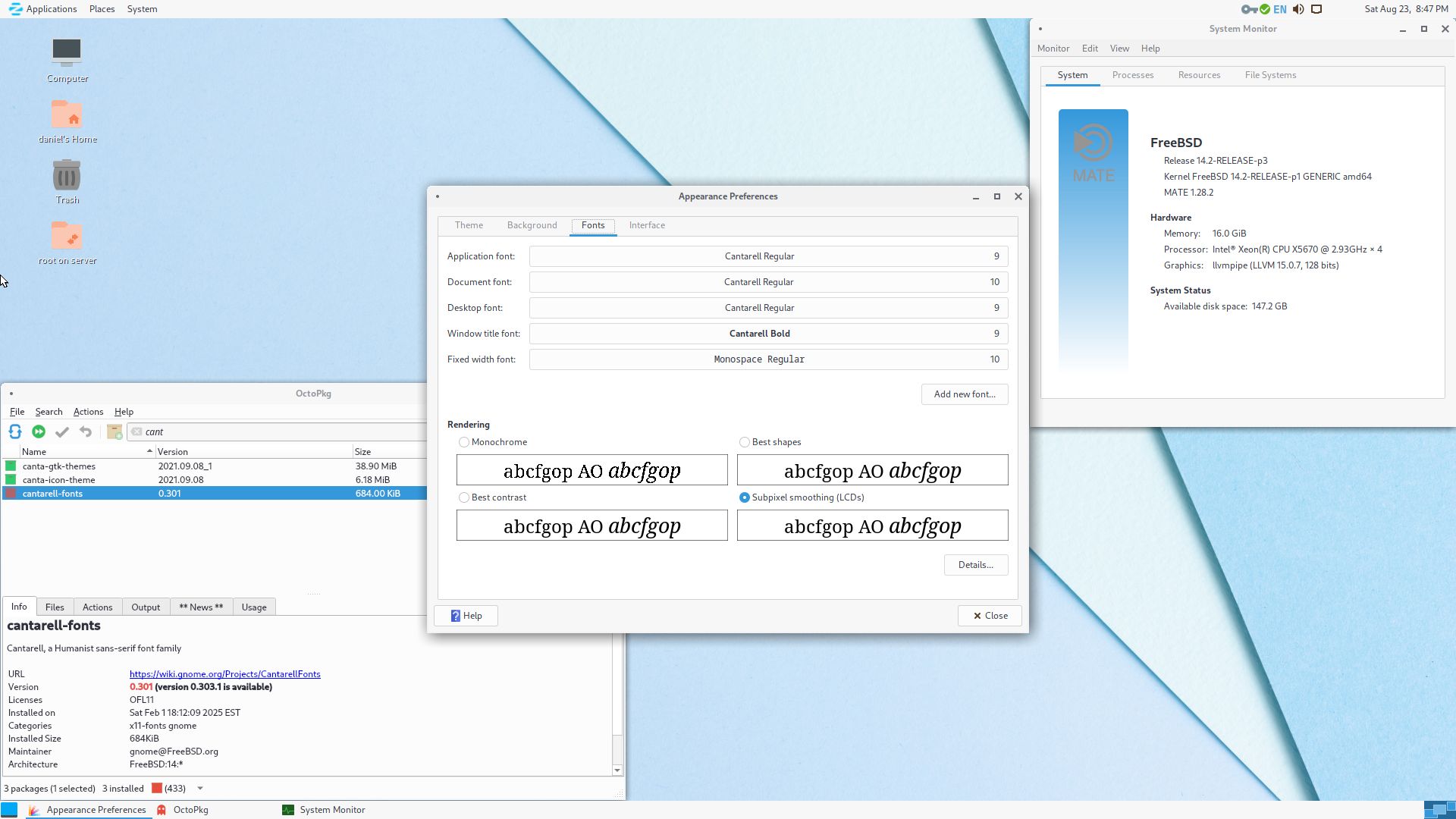Click the Add new font button
This screenshot has width=1456, height=819.
964,394
